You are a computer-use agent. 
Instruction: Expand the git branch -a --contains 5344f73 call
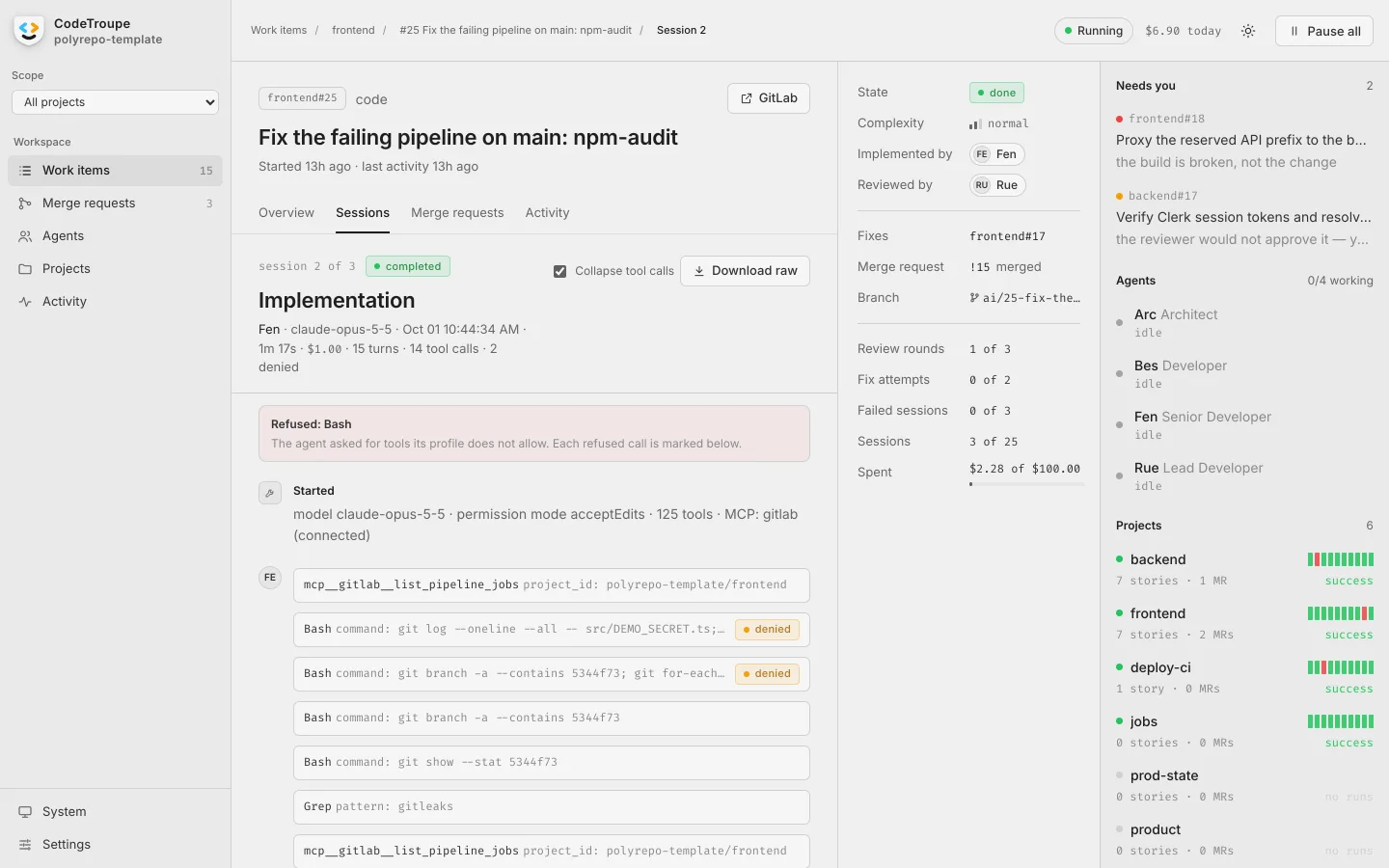[551, 719]
